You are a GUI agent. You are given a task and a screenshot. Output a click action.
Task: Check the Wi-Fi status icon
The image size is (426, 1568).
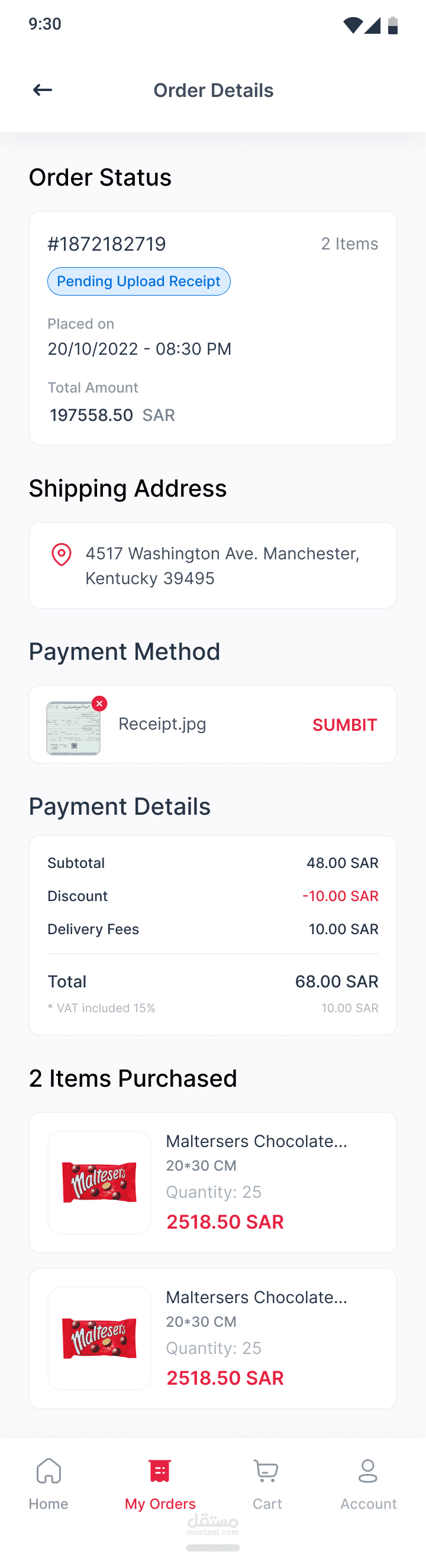click(352, 25)
